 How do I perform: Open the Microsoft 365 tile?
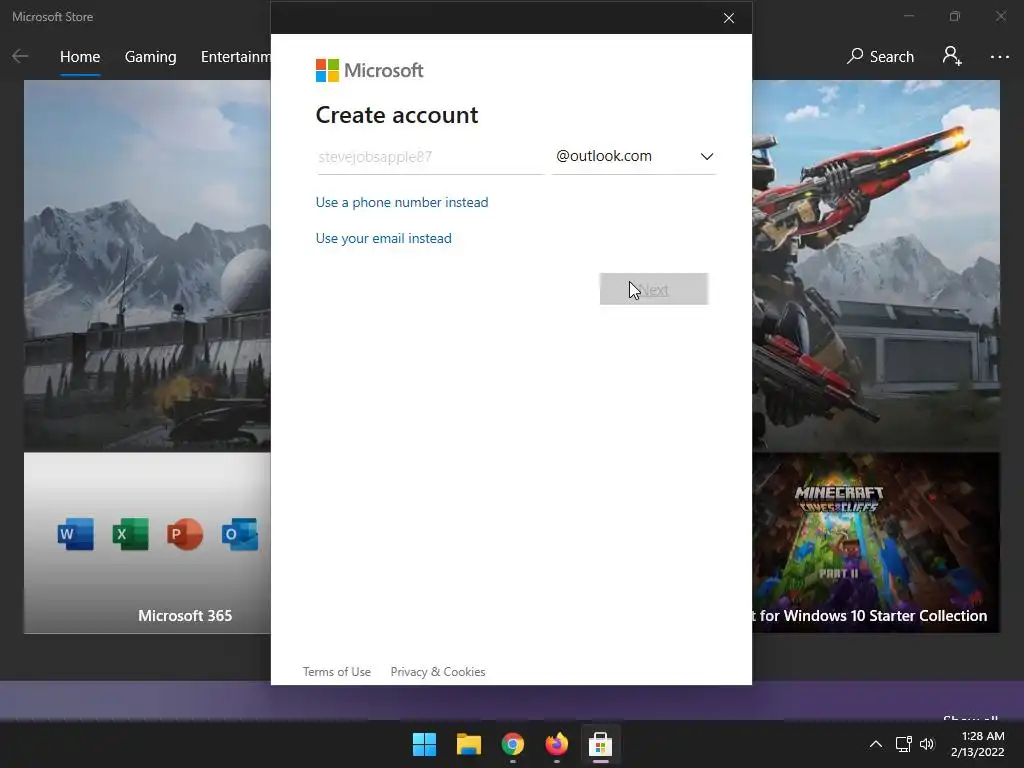pos(148,543)
